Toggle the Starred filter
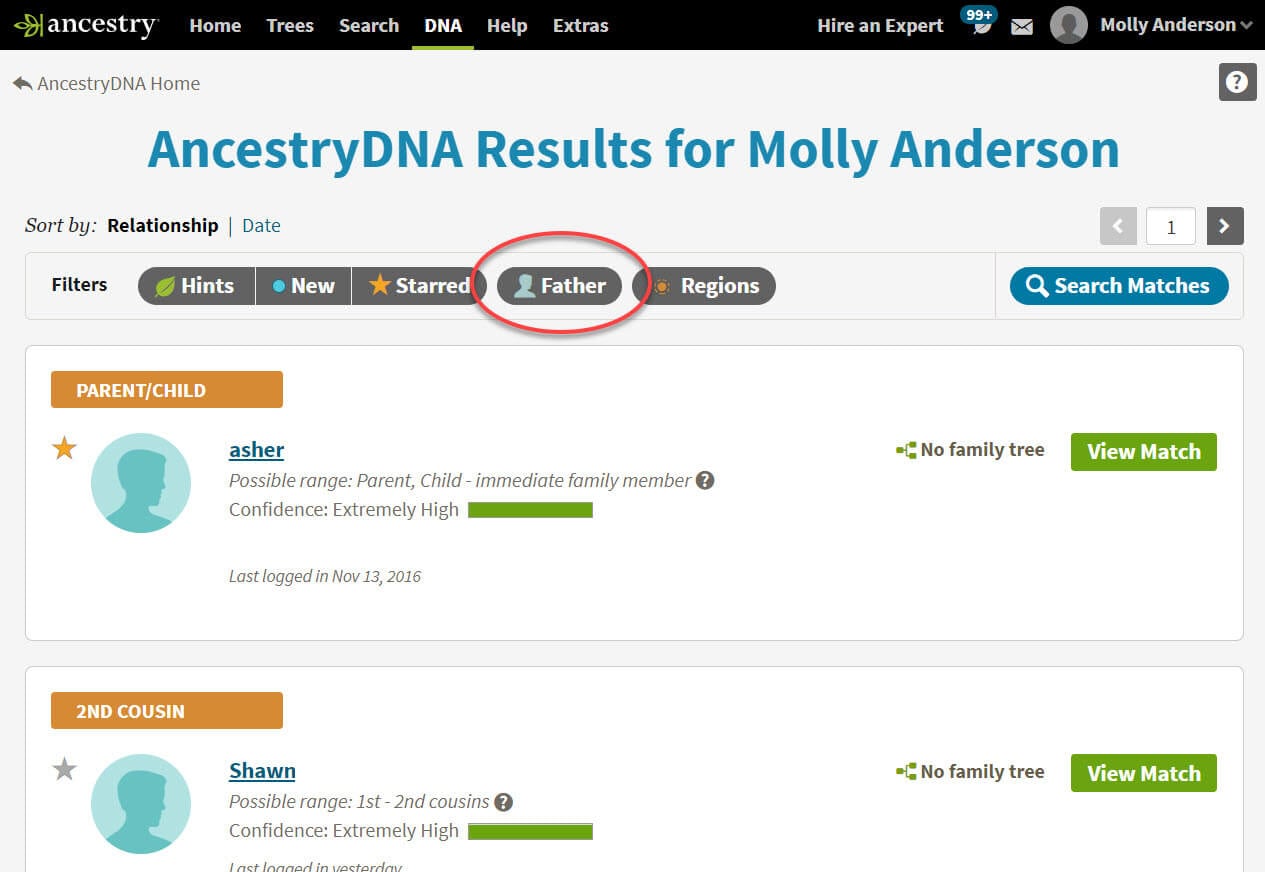The image size is (1265, 872). pos(419,285)
